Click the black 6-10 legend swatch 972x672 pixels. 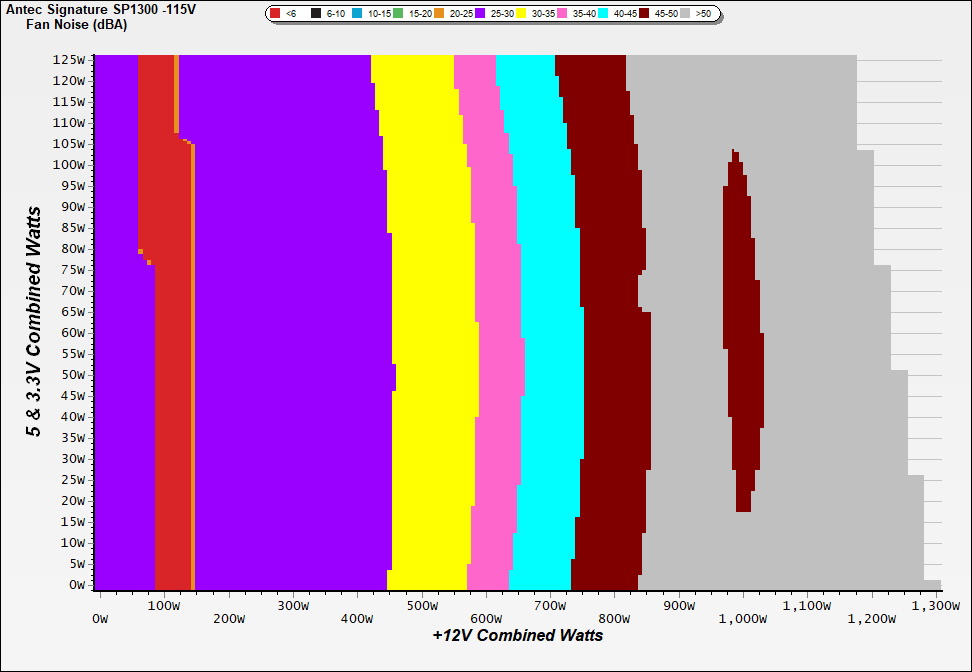coord(317,14)
